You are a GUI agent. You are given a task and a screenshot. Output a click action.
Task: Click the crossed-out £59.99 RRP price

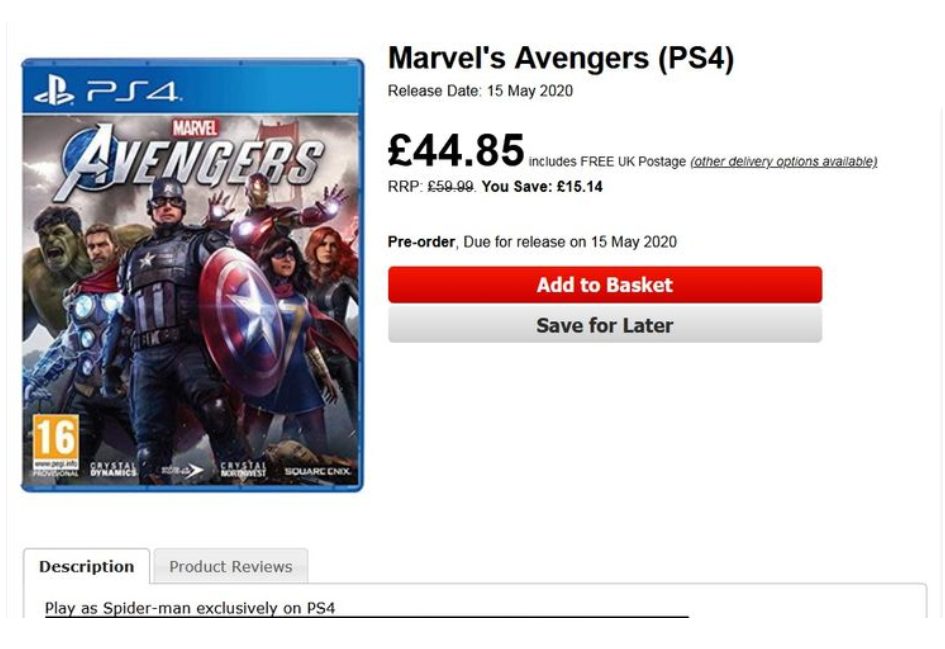coord(450,187)
